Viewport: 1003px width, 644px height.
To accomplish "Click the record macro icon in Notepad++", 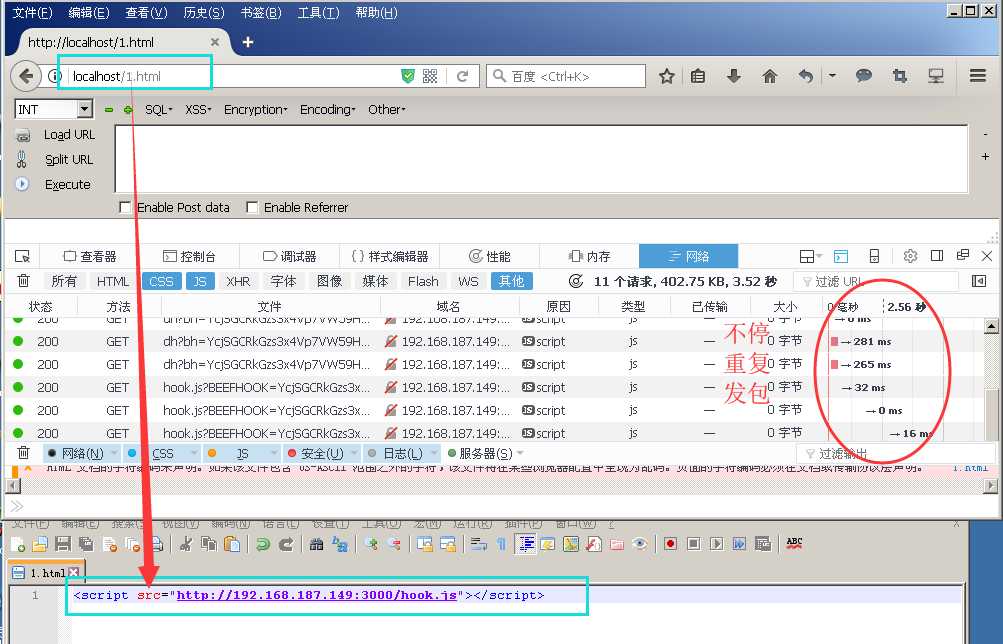I will (x=670, y=544).
